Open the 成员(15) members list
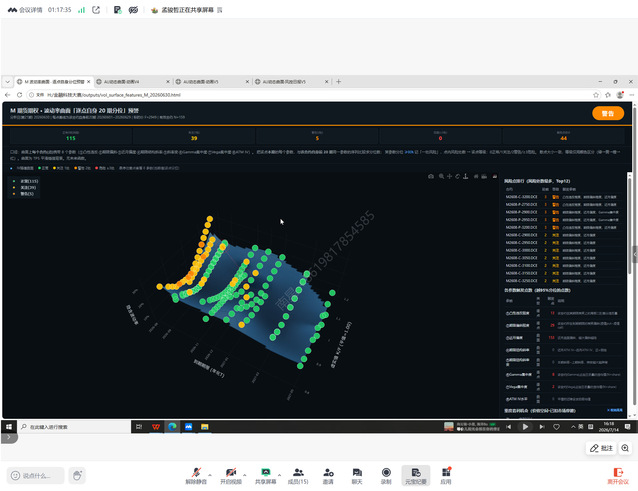 298,476
